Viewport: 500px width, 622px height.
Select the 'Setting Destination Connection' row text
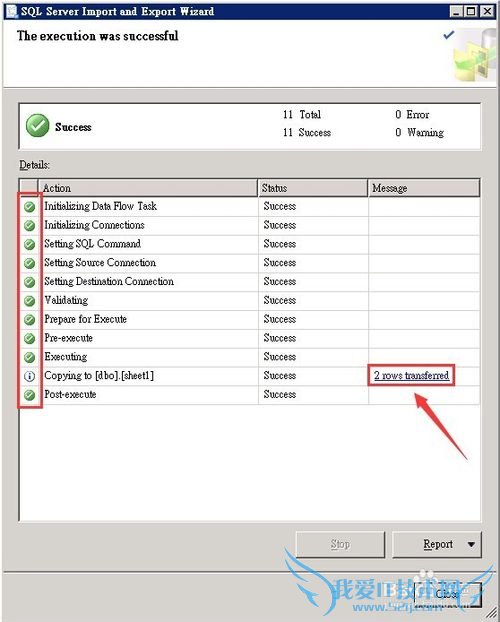click(109, 281)
